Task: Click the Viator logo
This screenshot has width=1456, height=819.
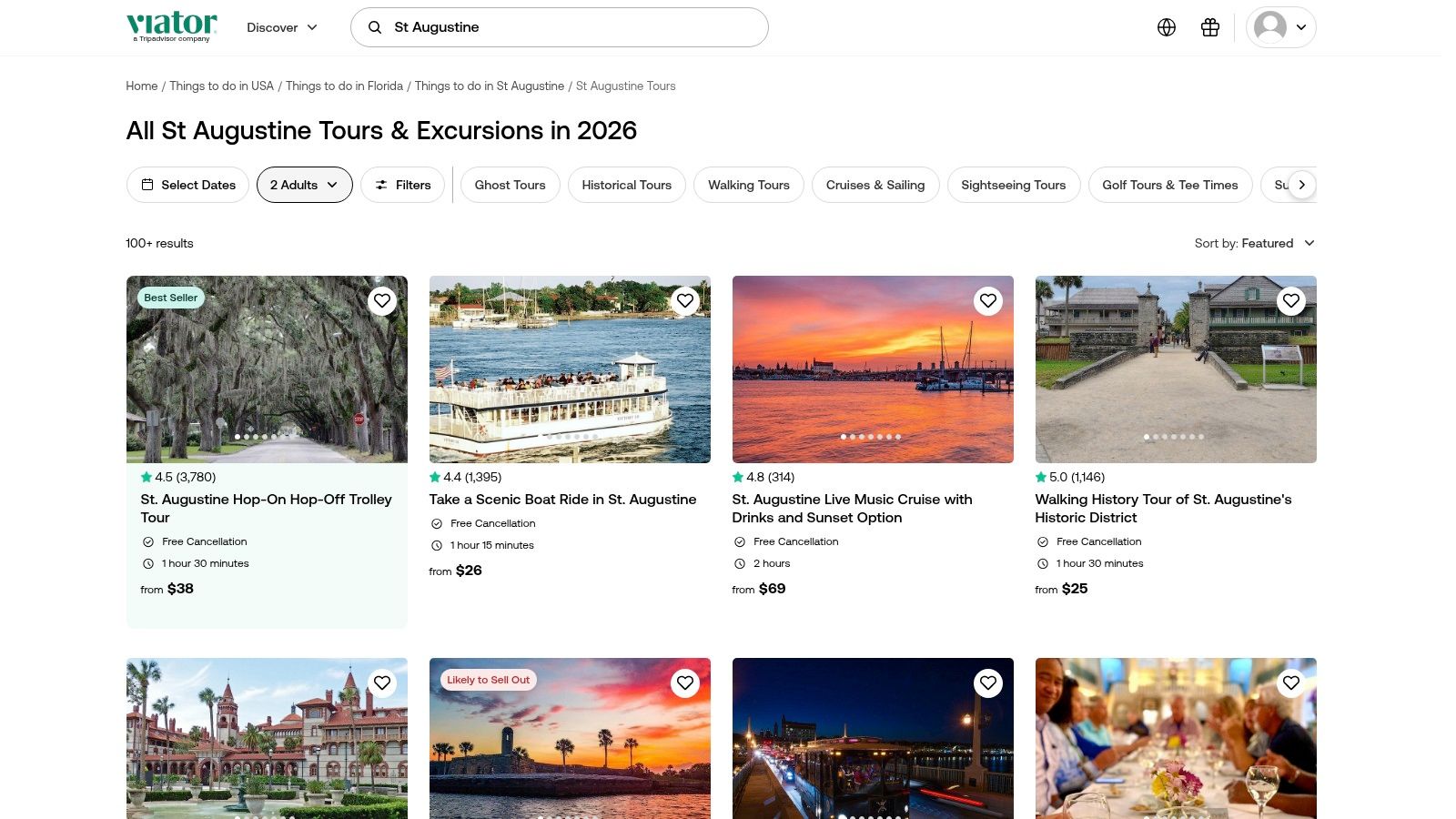Action: 171,25
